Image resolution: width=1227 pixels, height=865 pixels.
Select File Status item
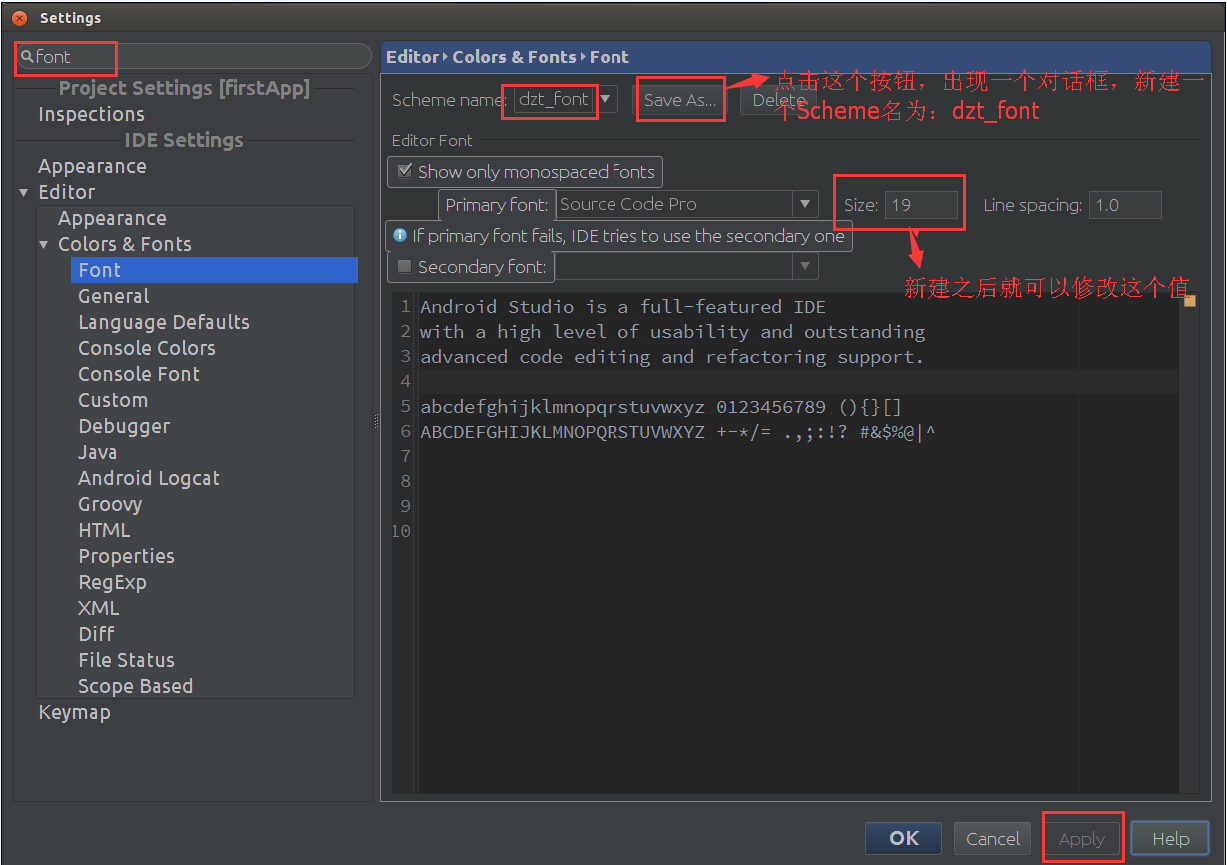(x=126, y=660)
